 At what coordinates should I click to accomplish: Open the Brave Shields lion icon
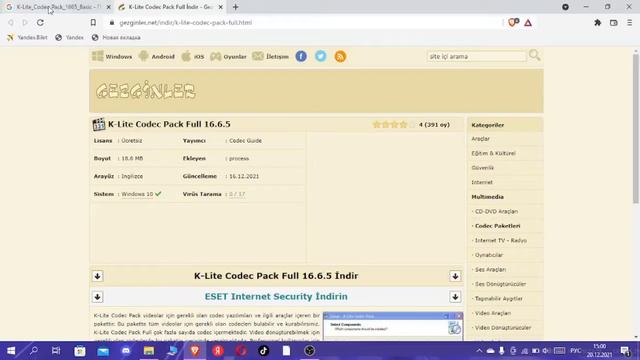(513, 22)
